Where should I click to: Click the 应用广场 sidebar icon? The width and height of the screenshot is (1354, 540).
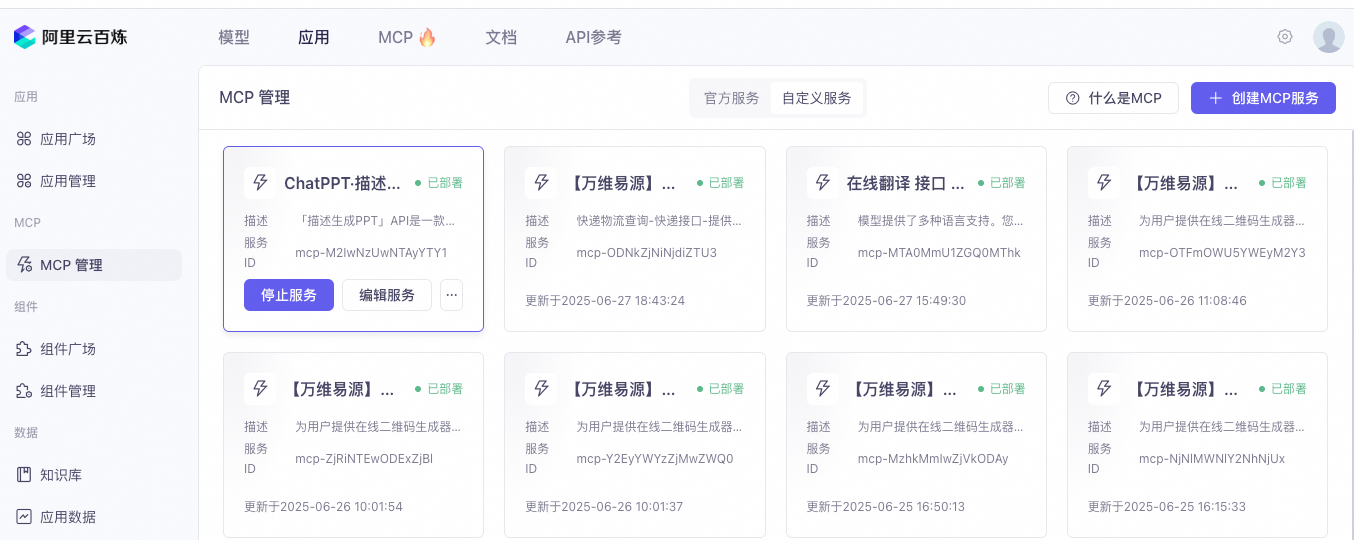pyautogui.click(x=24, y=139)
